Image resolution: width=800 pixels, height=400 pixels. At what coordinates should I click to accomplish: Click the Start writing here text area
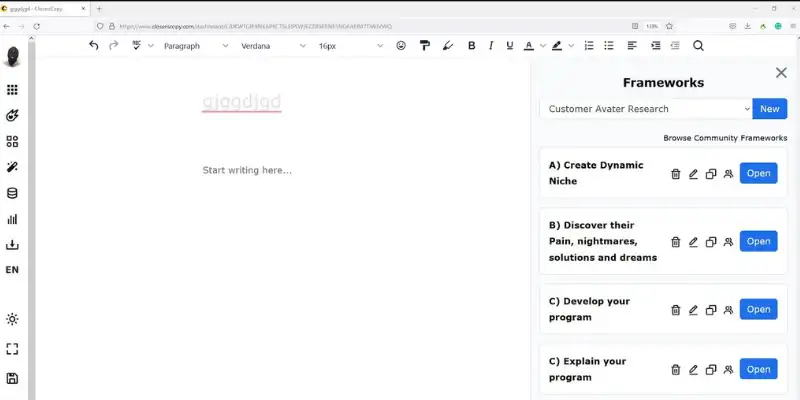tap(247, 170)
